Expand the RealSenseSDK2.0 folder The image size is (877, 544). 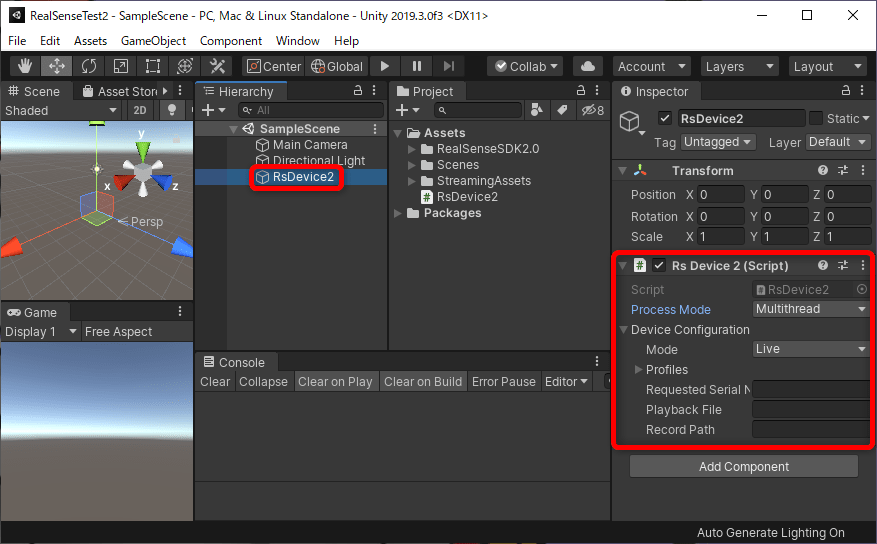coord(412,149)
